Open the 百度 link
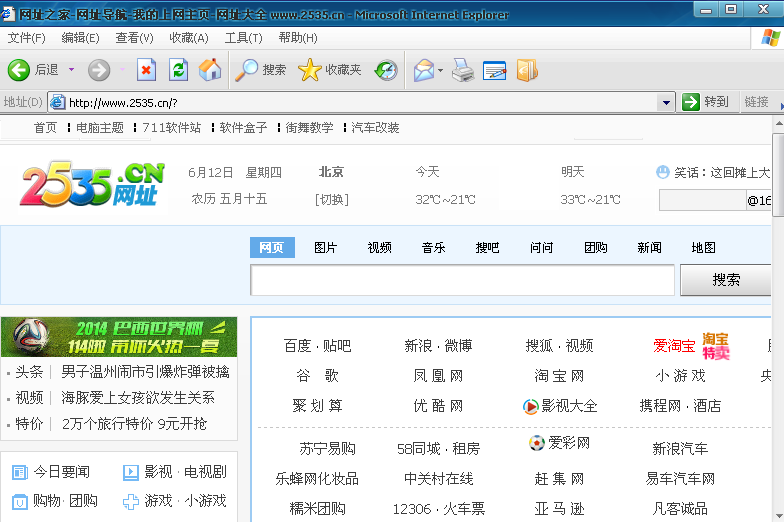Image resolution: width=784 pixels, height=522 pixels. [x=297, y=346]
